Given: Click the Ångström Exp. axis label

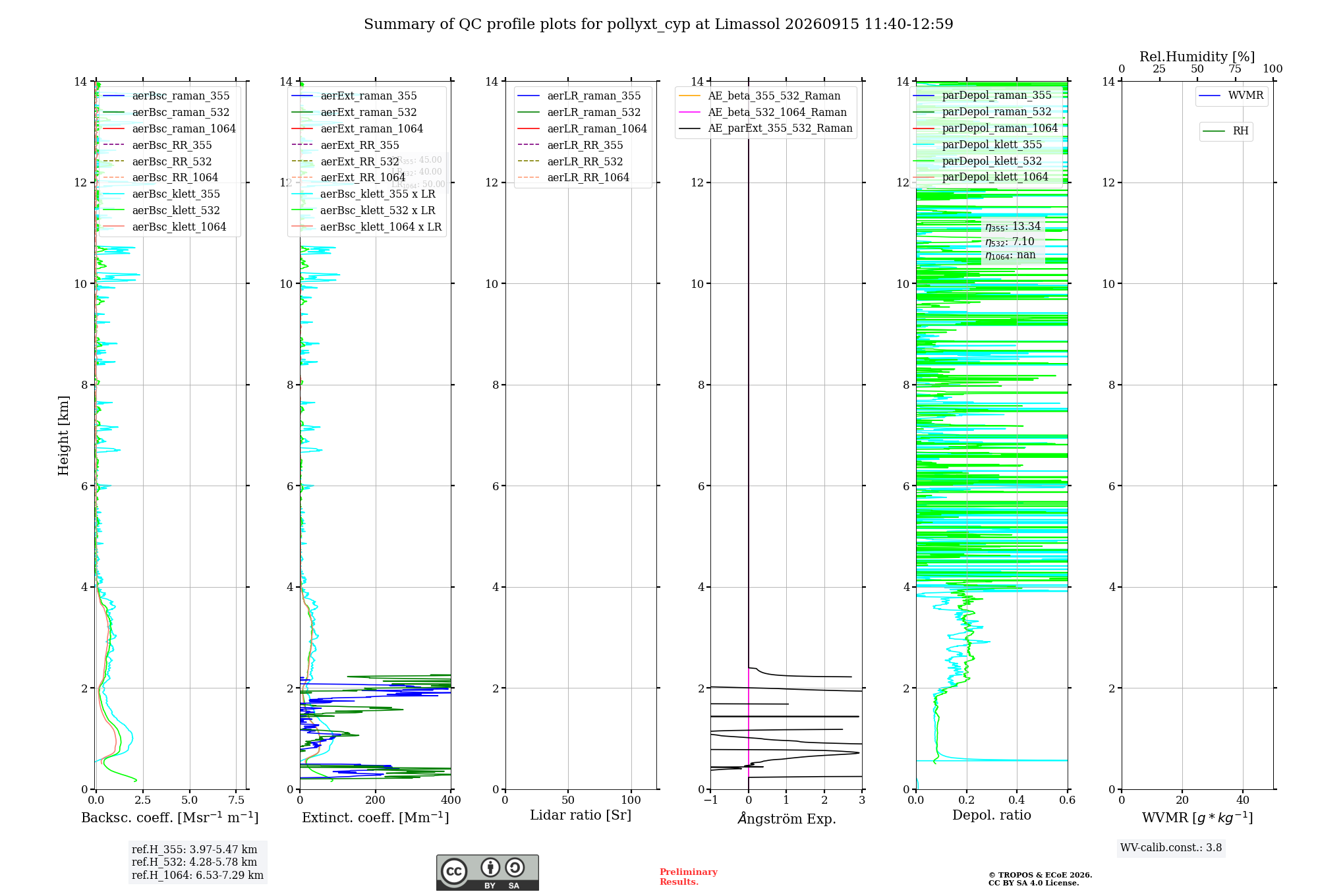Looking at the screenshot, I should click(787, 818).
